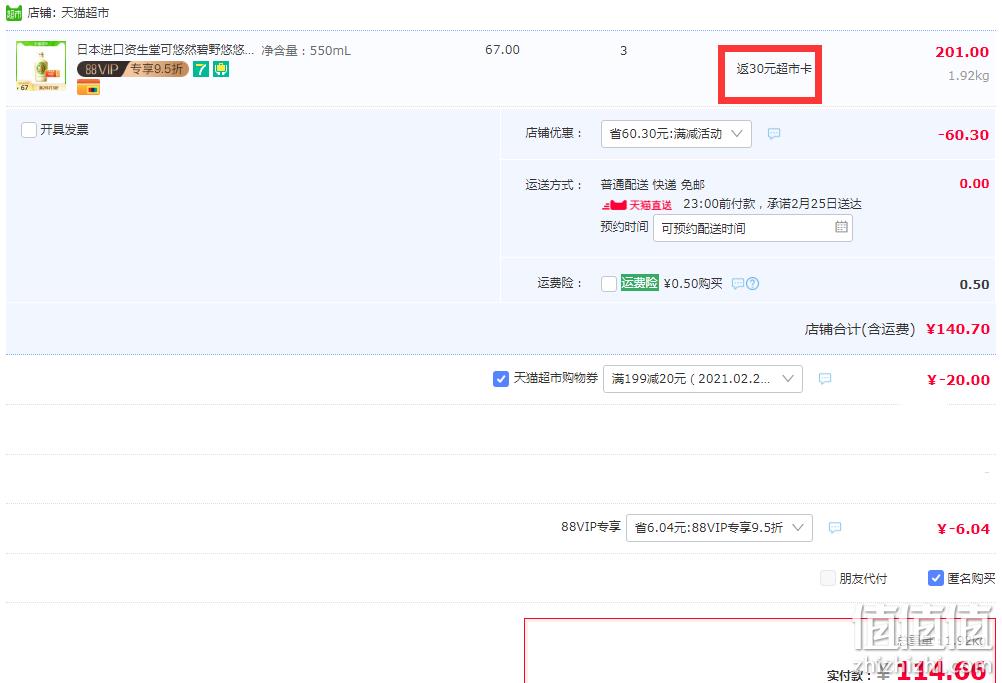This screenshot has height=683, width=1002.
Task: Click the freight insurance amount 0.50
Action: (974, 284)
